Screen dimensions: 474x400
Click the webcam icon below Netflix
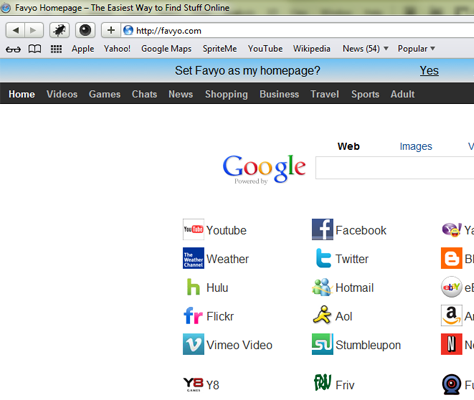point(452,384)
